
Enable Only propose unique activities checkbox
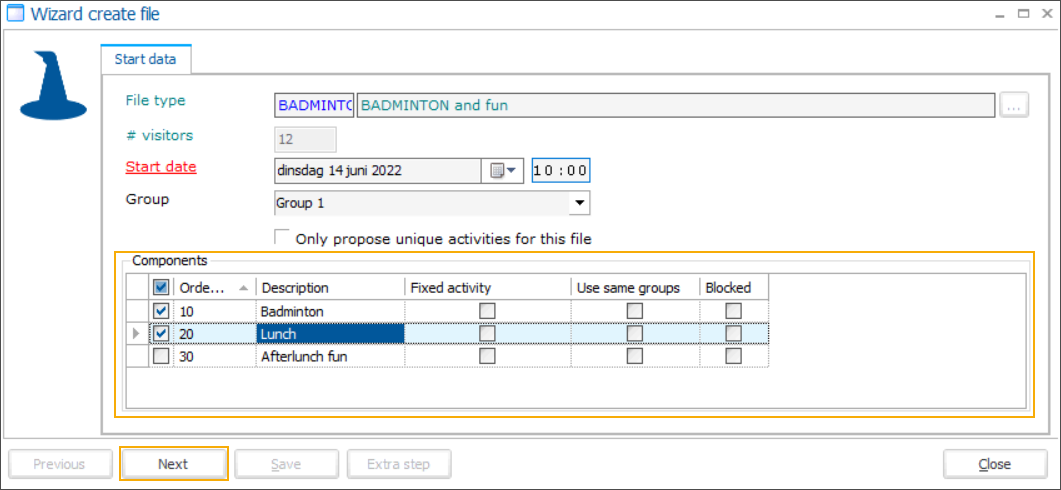click(281, 238)
